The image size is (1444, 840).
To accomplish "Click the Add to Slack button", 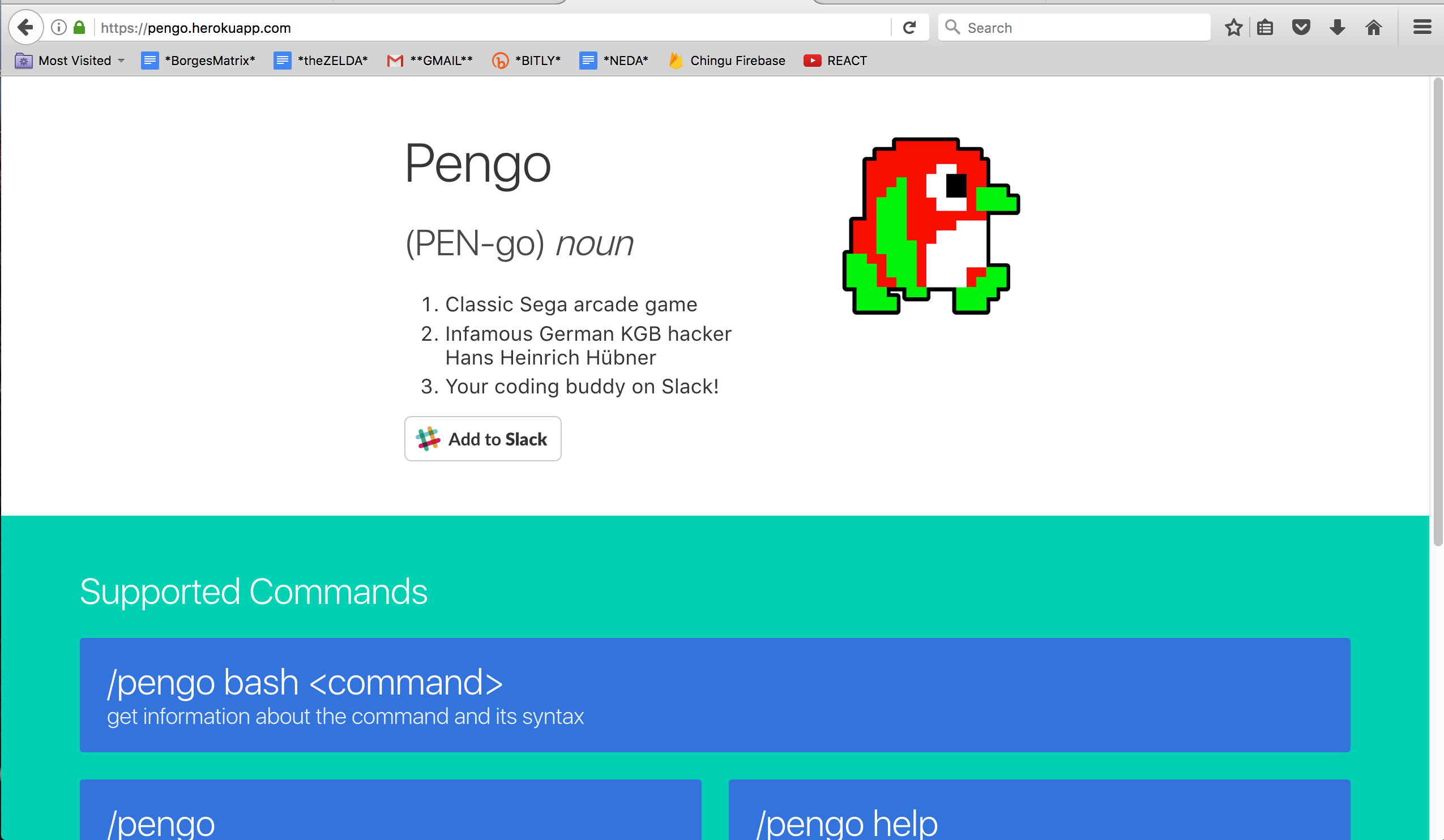I will pos(482,439).
